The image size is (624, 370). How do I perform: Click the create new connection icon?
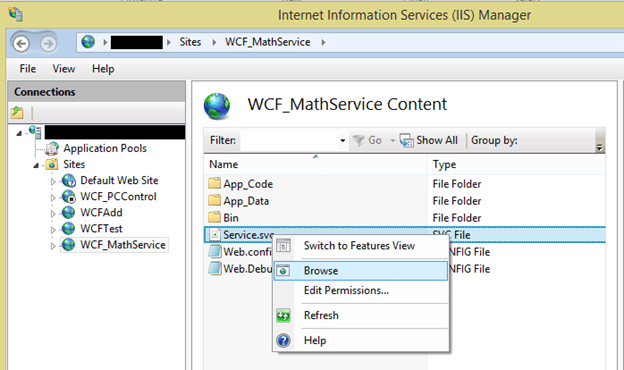coord(17,113)
